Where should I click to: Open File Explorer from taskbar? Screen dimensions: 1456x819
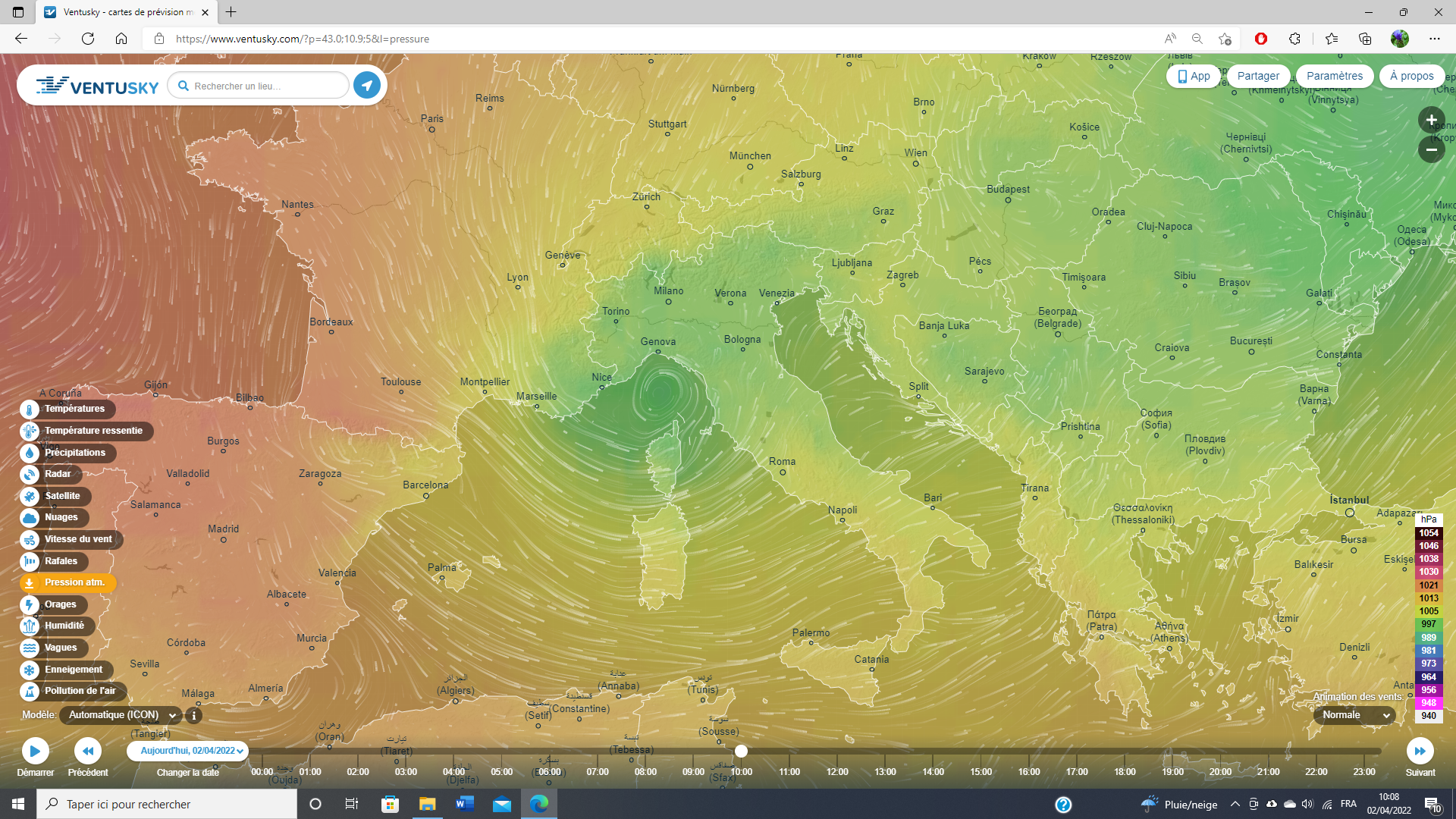(427, 804)
